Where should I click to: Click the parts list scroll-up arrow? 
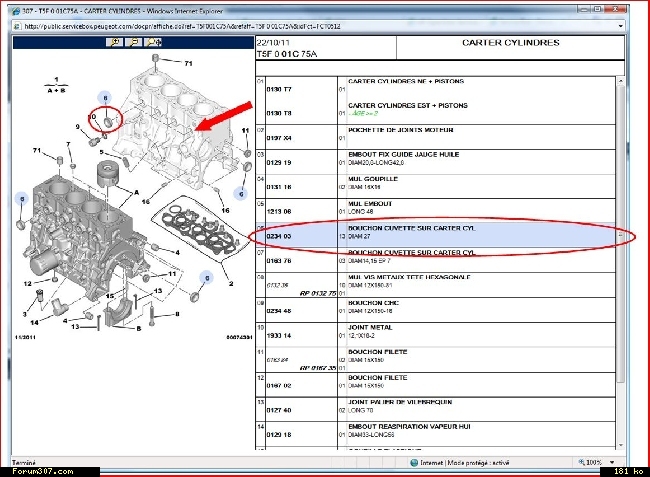[621, 81]
